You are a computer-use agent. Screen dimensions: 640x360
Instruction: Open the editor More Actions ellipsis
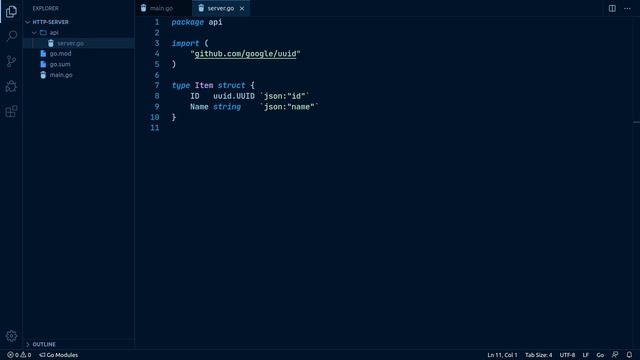click(627, 8)
